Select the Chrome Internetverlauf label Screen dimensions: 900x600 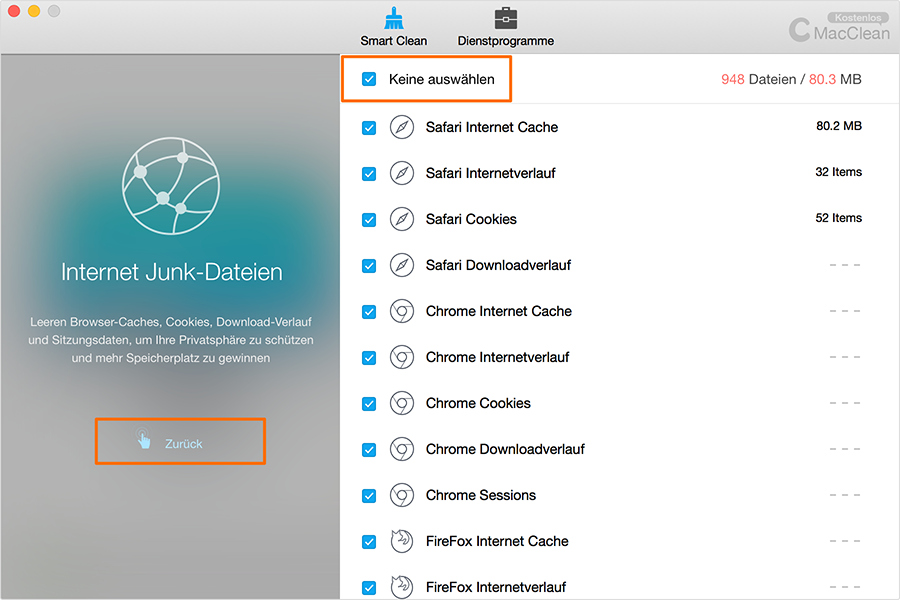click(498, 357)
